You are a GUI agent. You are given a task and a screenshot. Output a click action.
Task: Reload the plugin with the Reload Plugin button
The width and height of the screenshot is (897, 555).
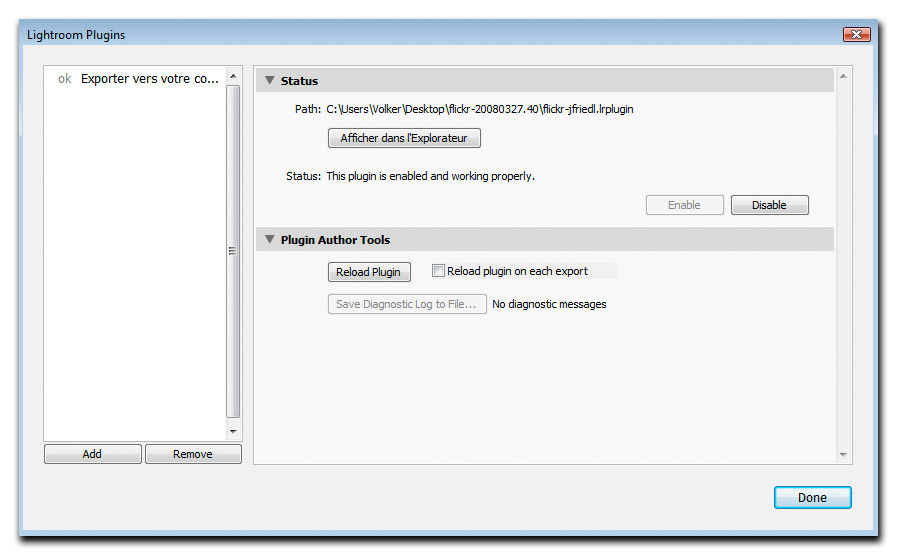(x=369, y=272)
